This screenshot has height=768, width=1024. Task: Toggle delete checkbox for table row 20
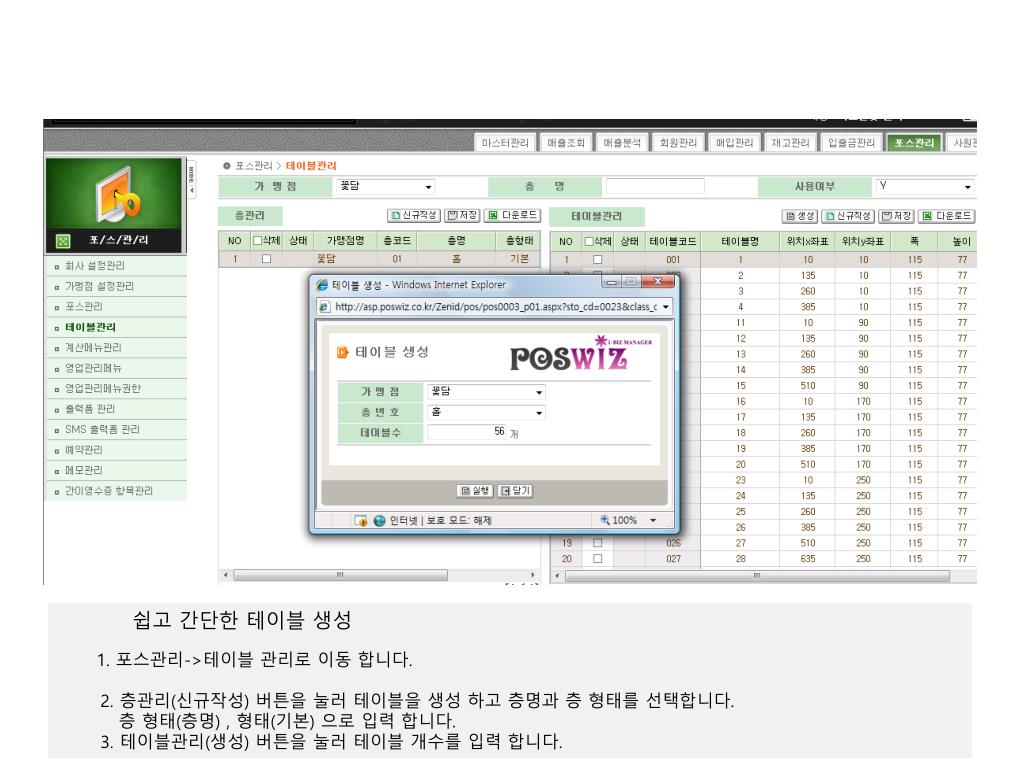[x=598, y=558]
